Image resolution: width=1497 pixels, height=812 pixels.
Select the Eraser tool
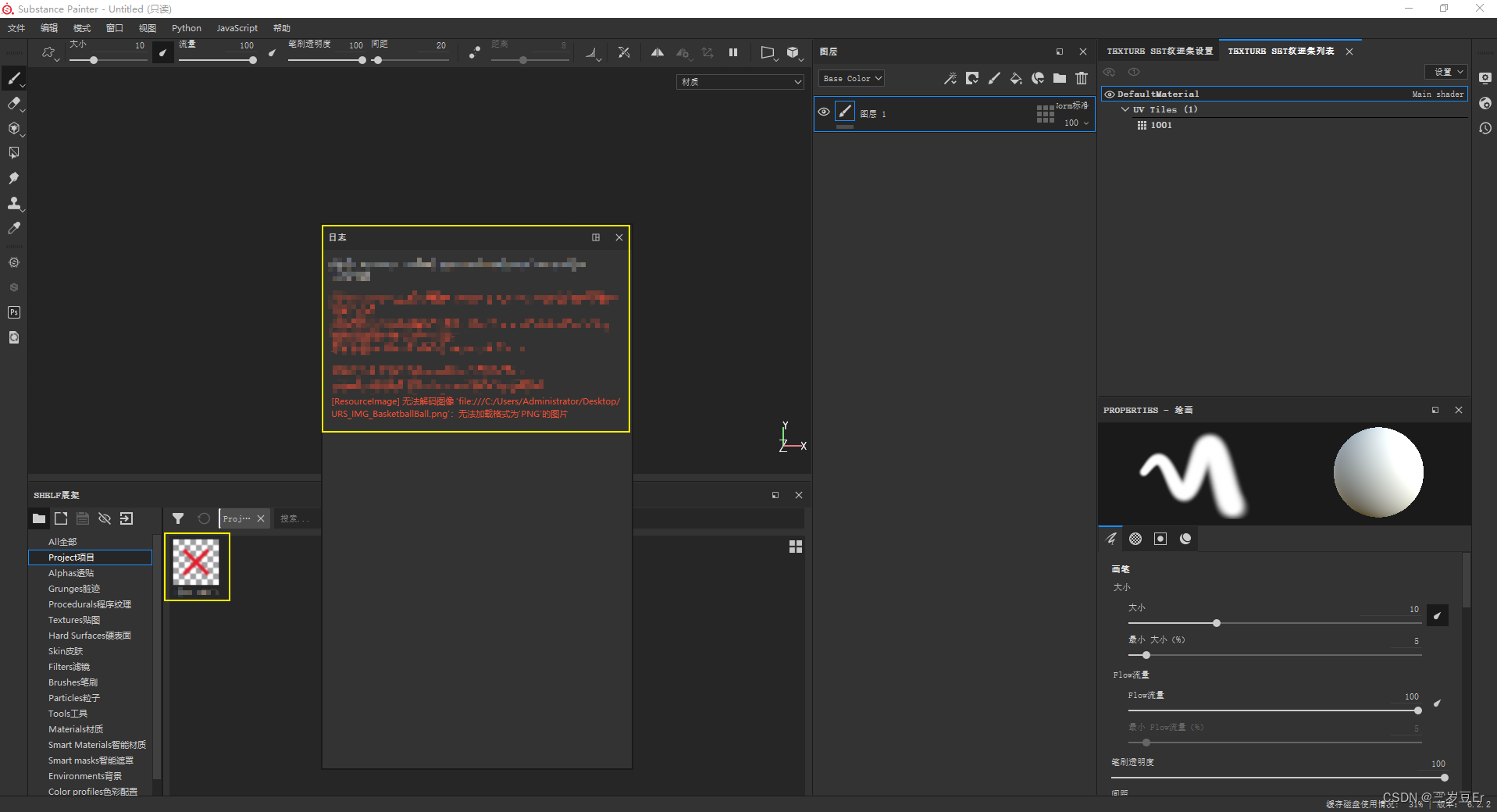click(x=14, y=104)
